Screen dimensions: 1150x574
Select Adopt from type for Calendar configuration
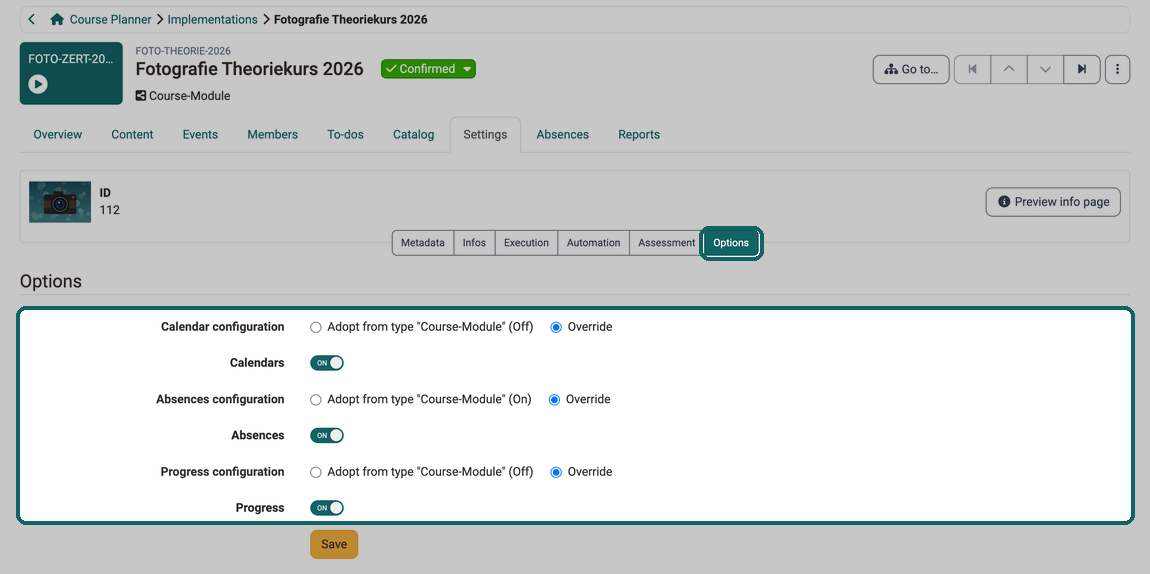[315, 327]
